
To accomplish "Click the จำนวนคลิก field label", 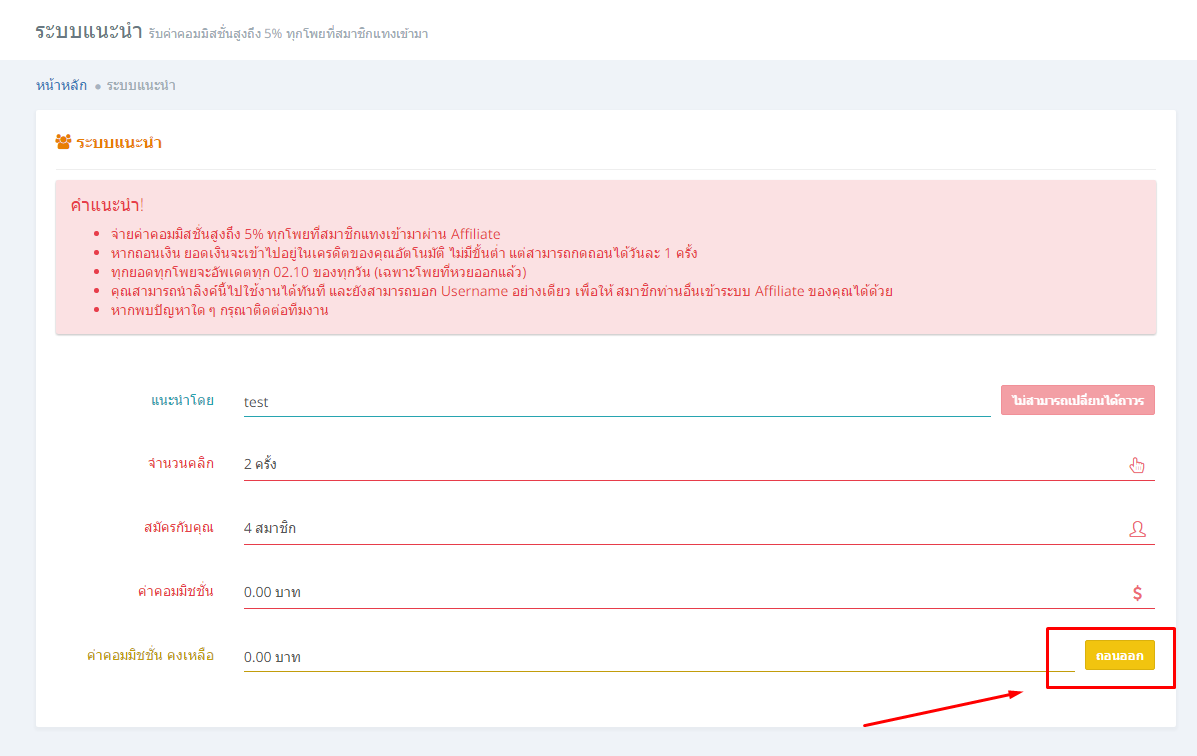I will [x=180, y=463].
